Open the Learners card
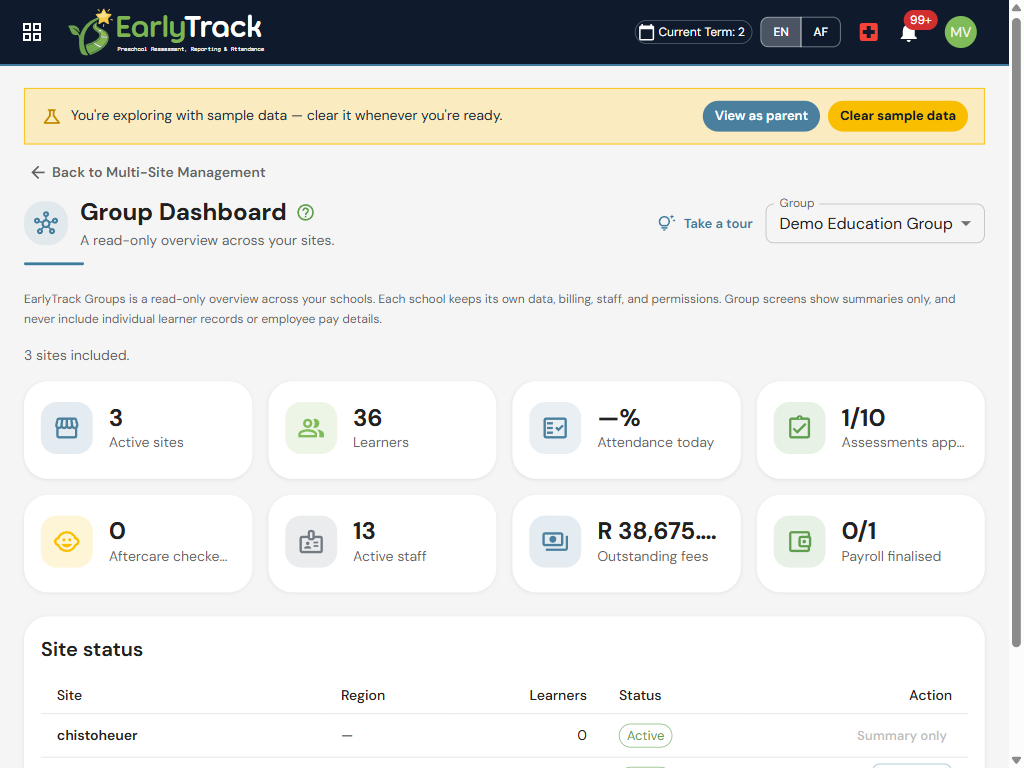This screenshot has width=1024, height=768. click(382, 430)
